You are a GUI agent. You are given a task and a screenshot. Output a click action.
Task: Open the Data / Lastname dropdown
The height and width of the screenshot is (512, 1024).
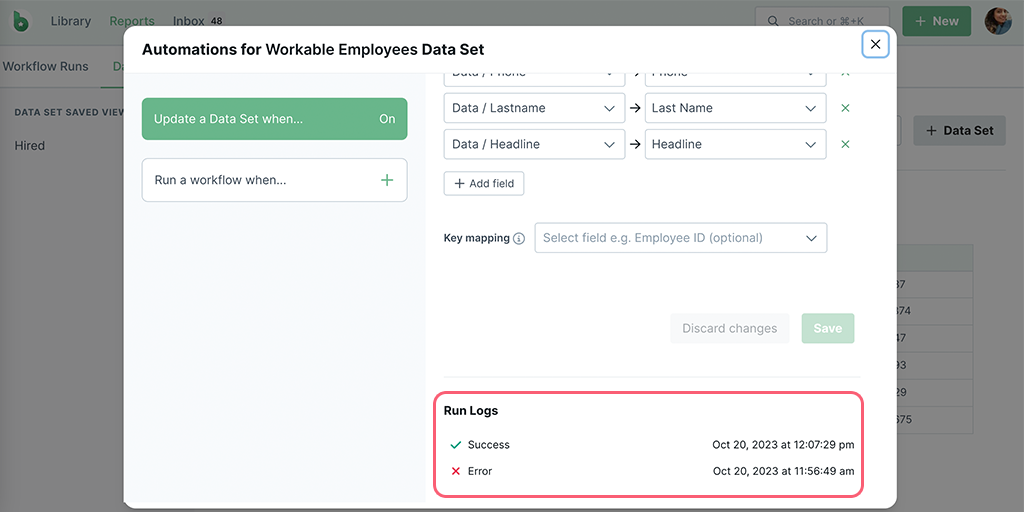(534, 108)
